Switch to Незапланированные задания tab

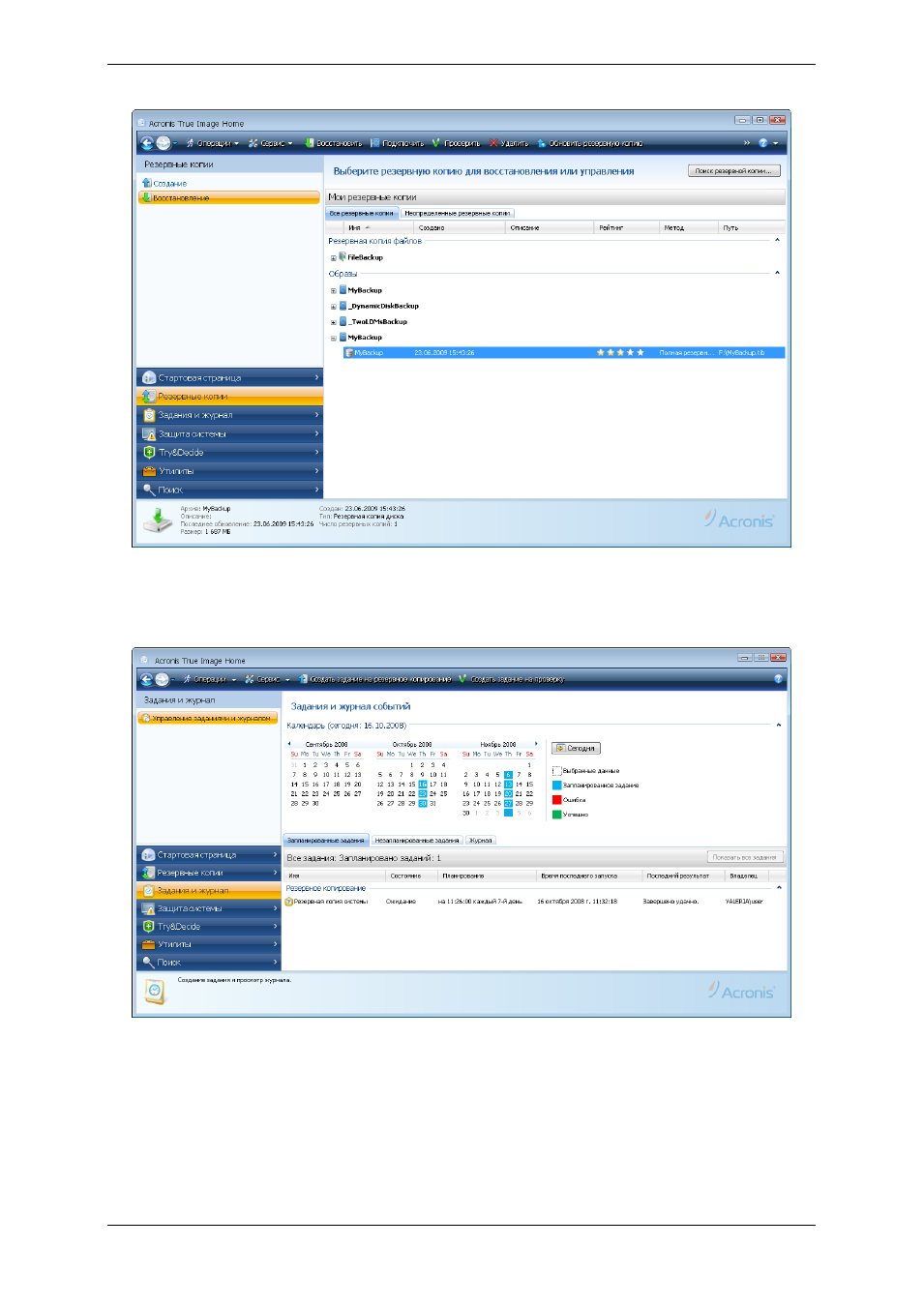pyautogui.click(x=417, y=840)
